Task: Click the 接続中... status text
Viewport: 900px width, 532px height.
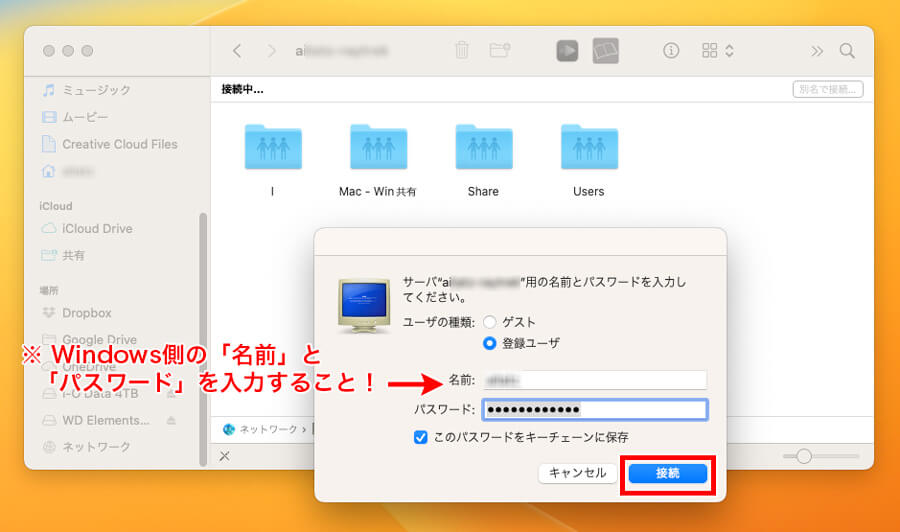Action: coord(242,90)
